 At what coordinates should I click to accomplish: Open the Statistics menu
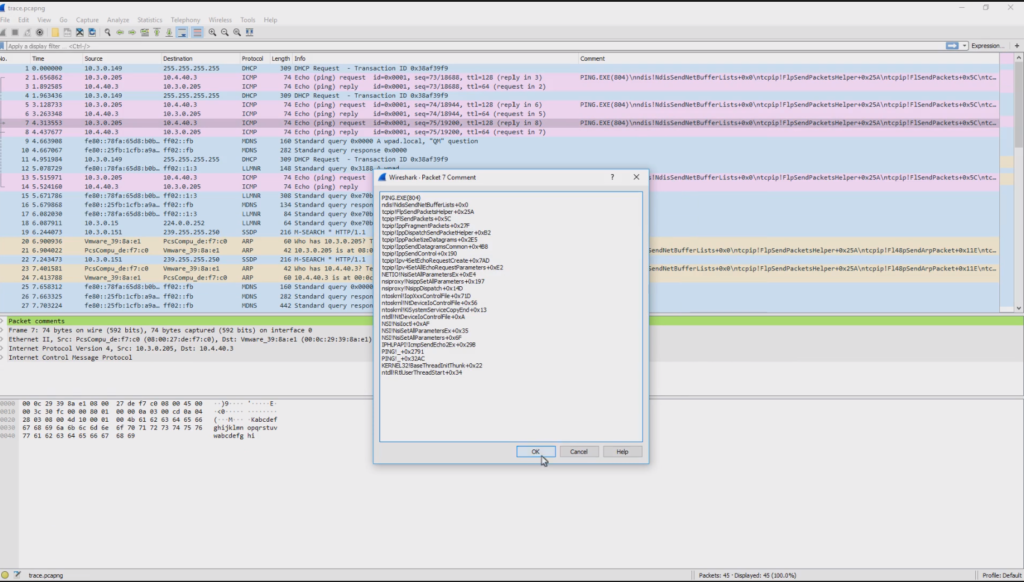point(150,19)
